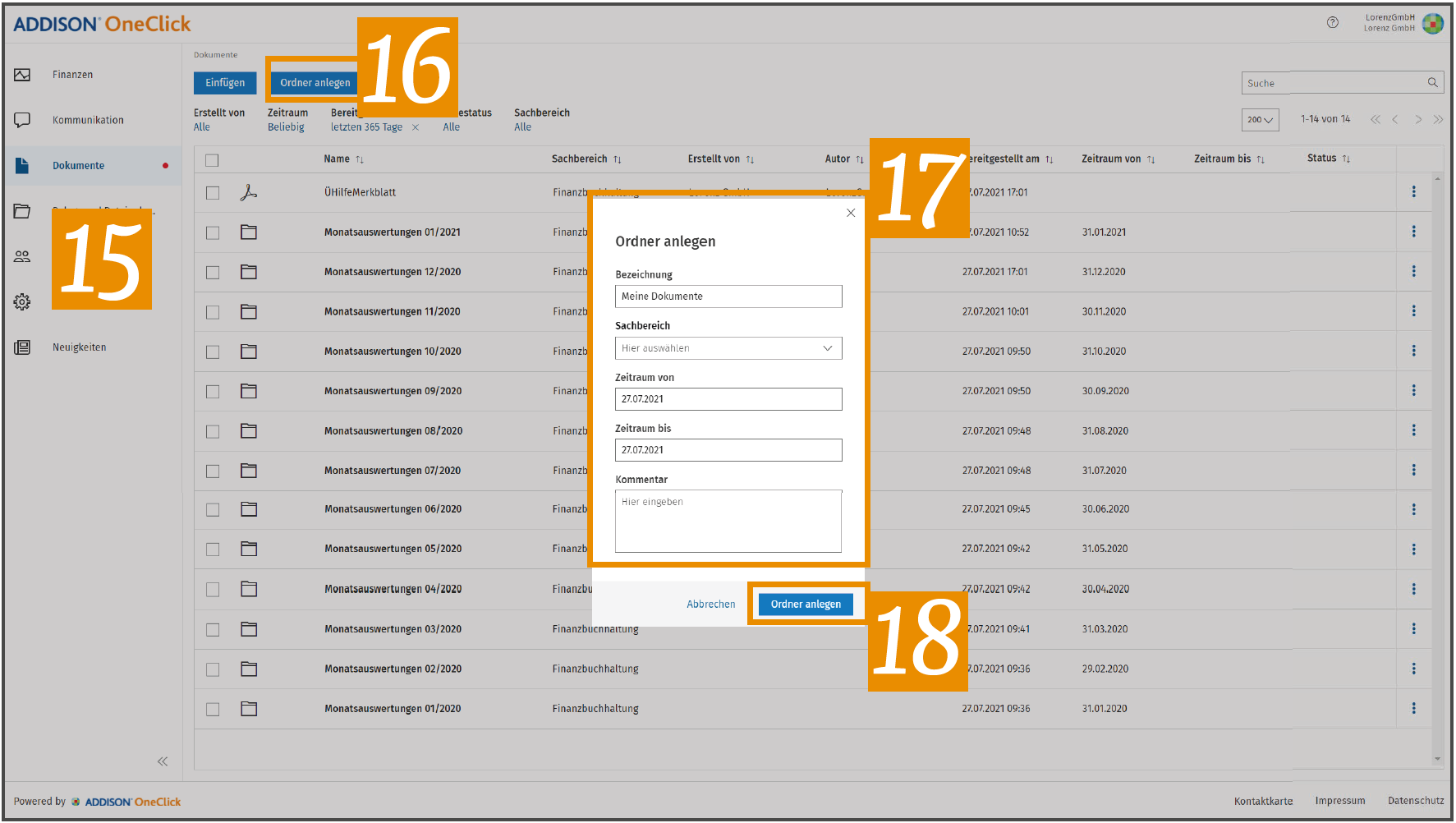Viewport: 1456px width, 823px height.
Task: Open Neuigkeiten in the sidebar menu
Action: 80,347
